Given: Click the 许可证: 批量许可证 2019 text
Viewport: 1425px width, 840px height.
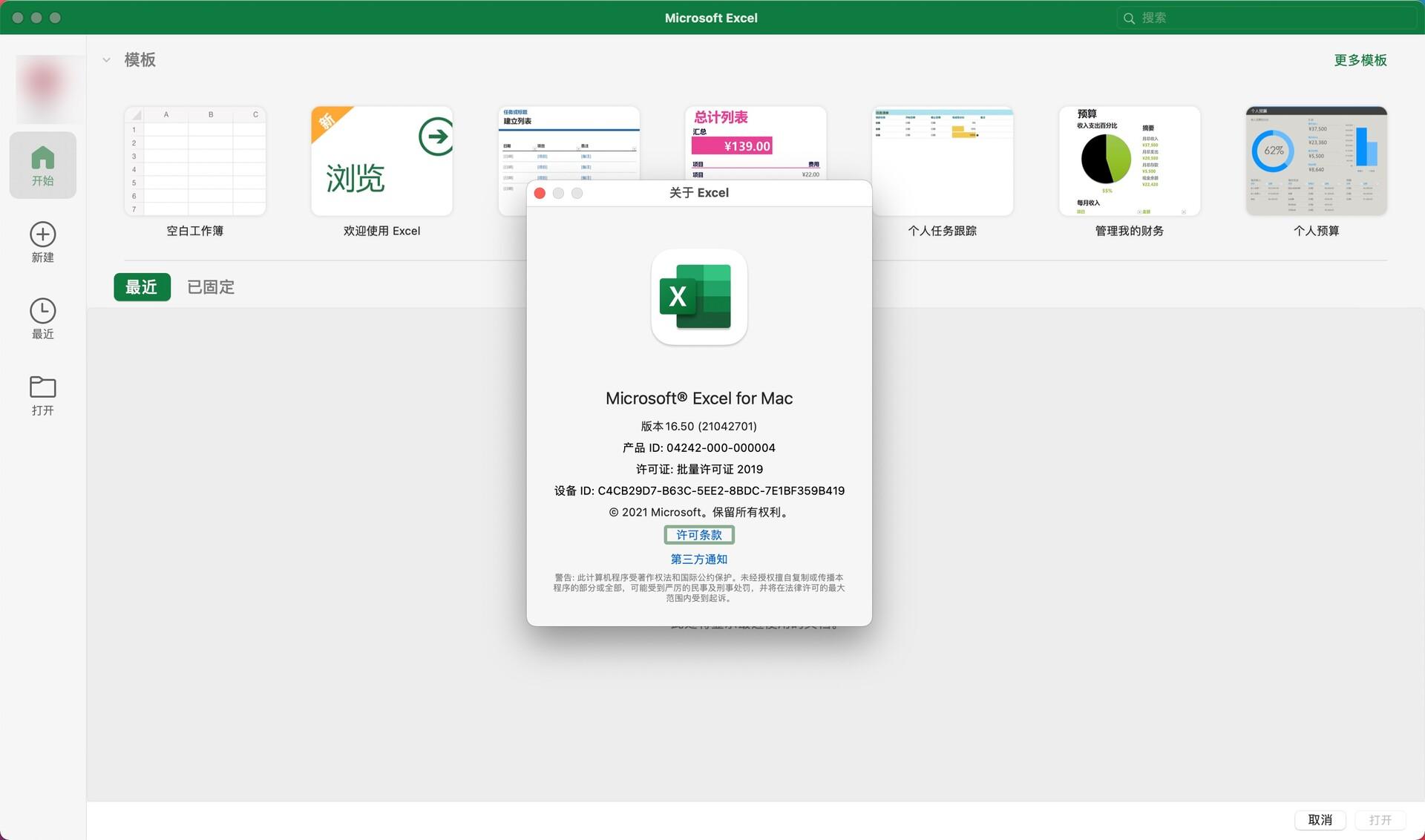Looking at the screenshot, I should 699,470.
